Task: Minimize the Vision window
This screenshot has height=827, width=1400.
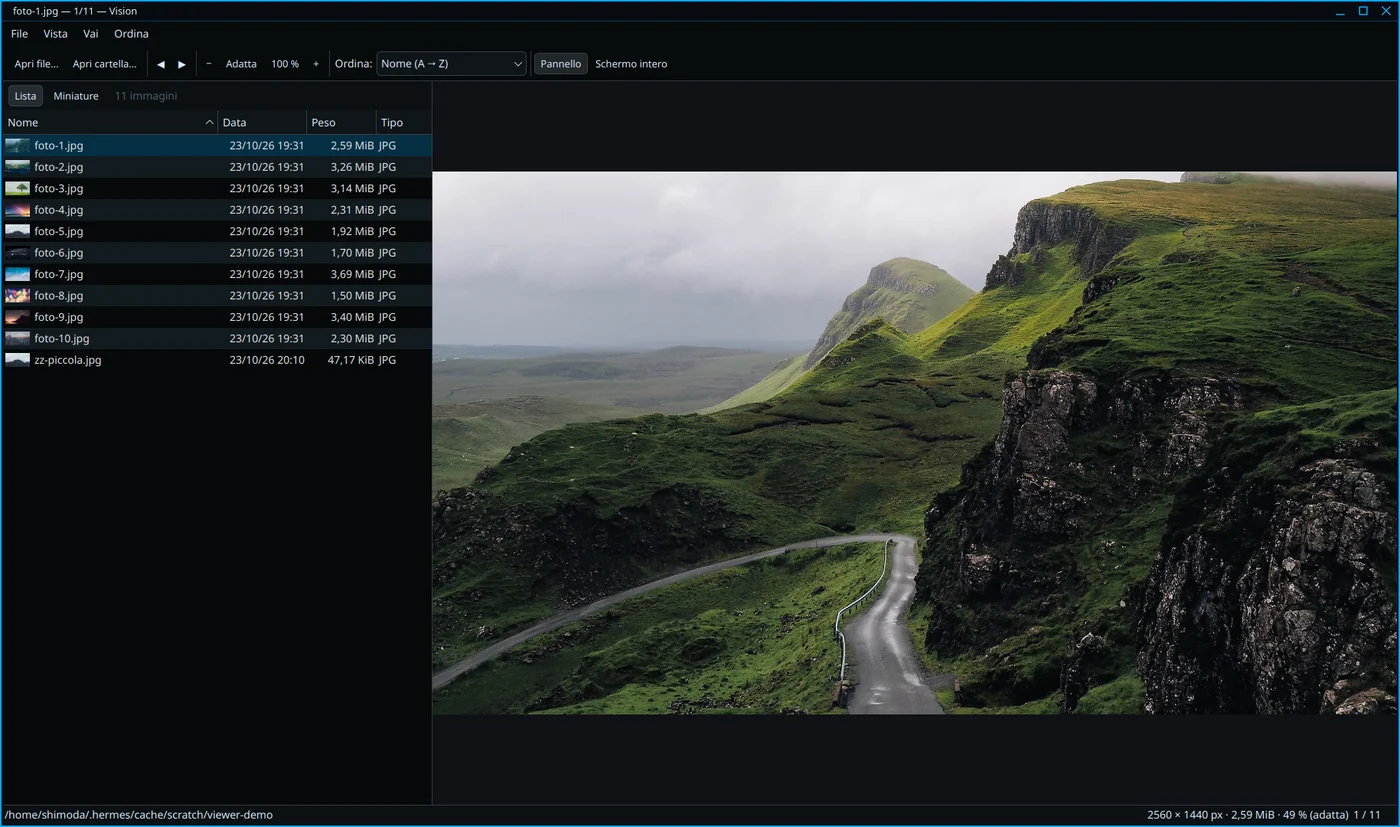Action: click(1342, 11)
